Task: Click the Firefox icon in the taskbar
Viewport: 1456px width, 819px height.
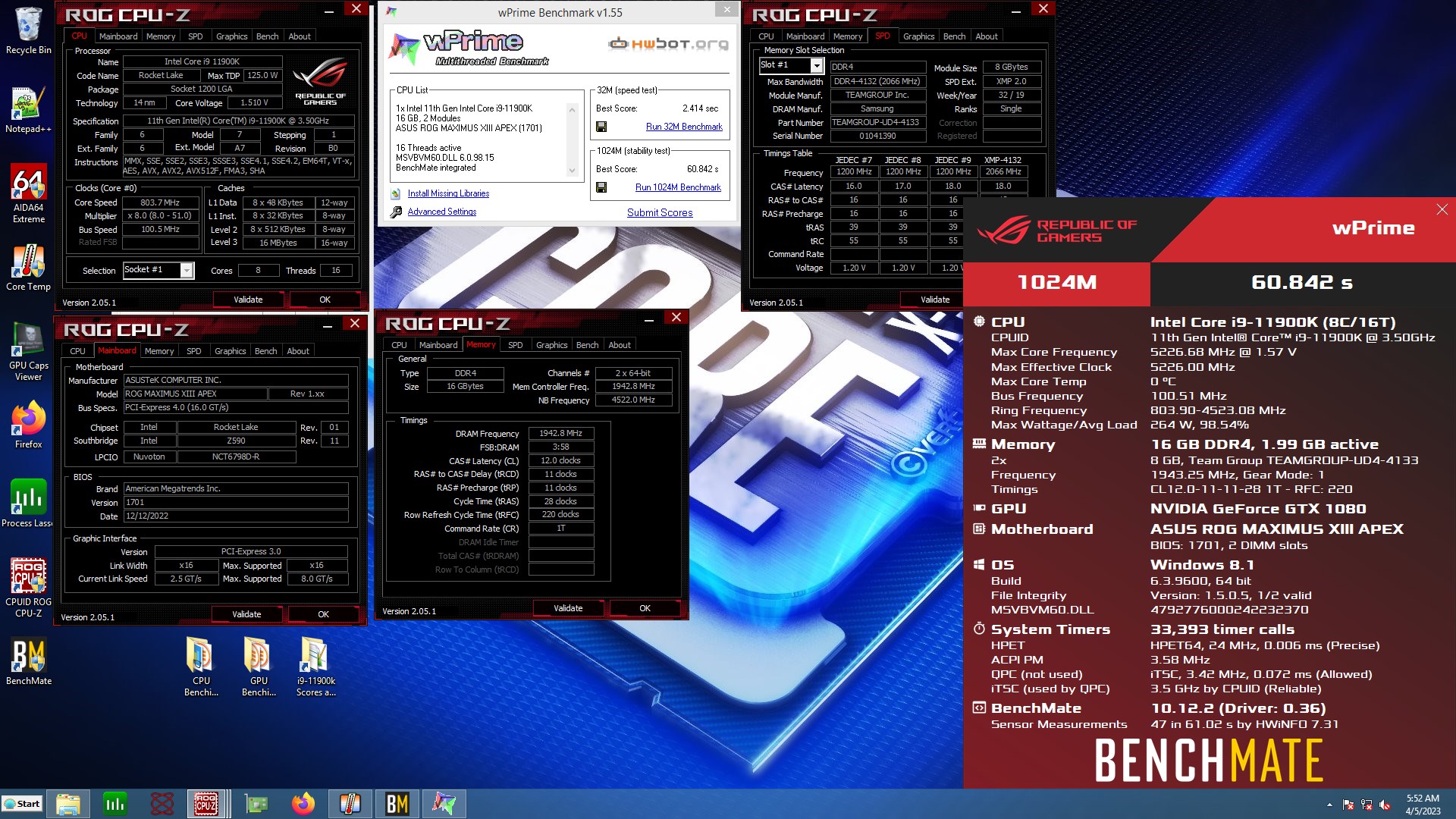Action: coord(303,804)
